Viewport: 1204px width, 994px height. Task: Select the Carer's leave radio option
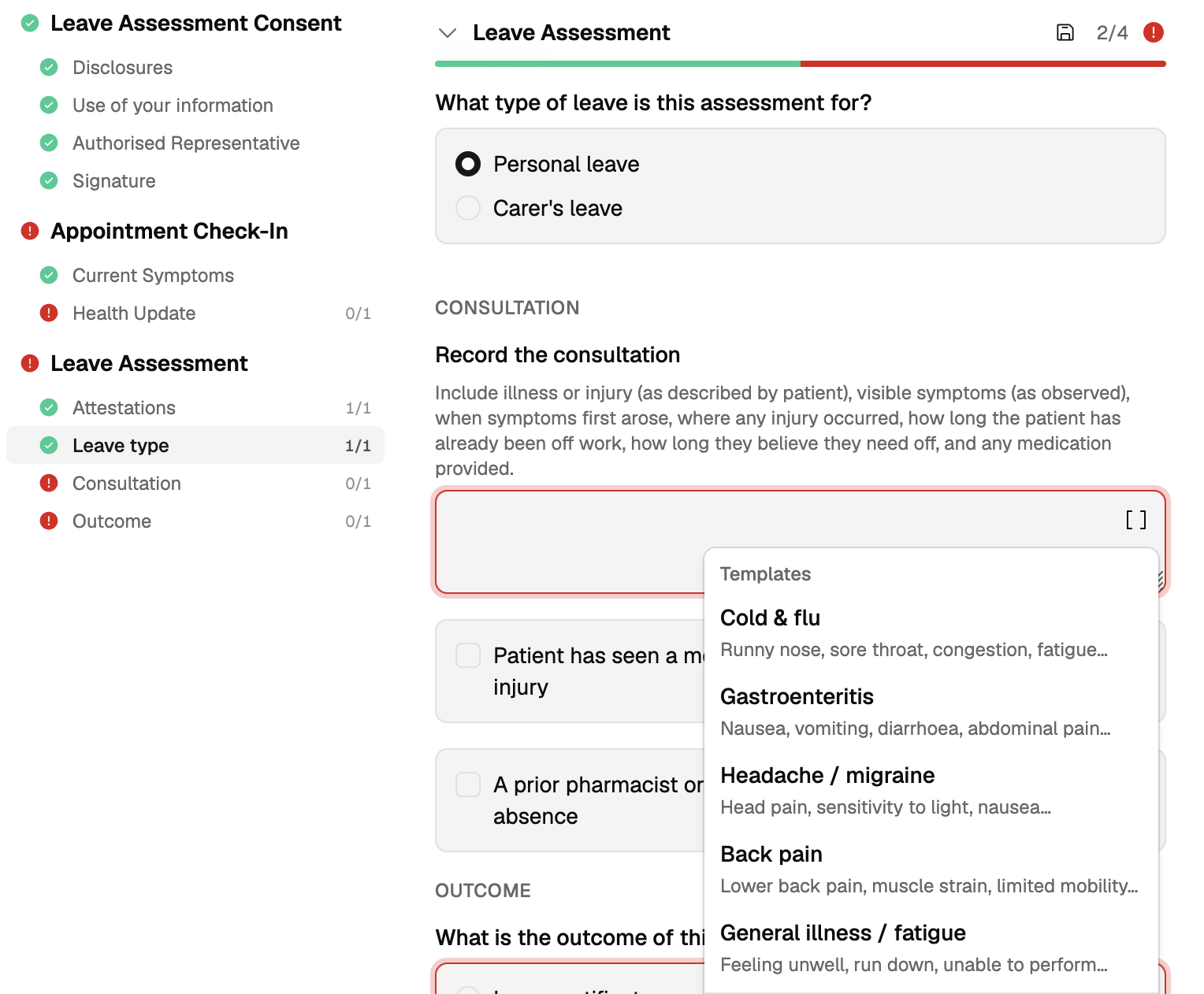coord(468,208)
